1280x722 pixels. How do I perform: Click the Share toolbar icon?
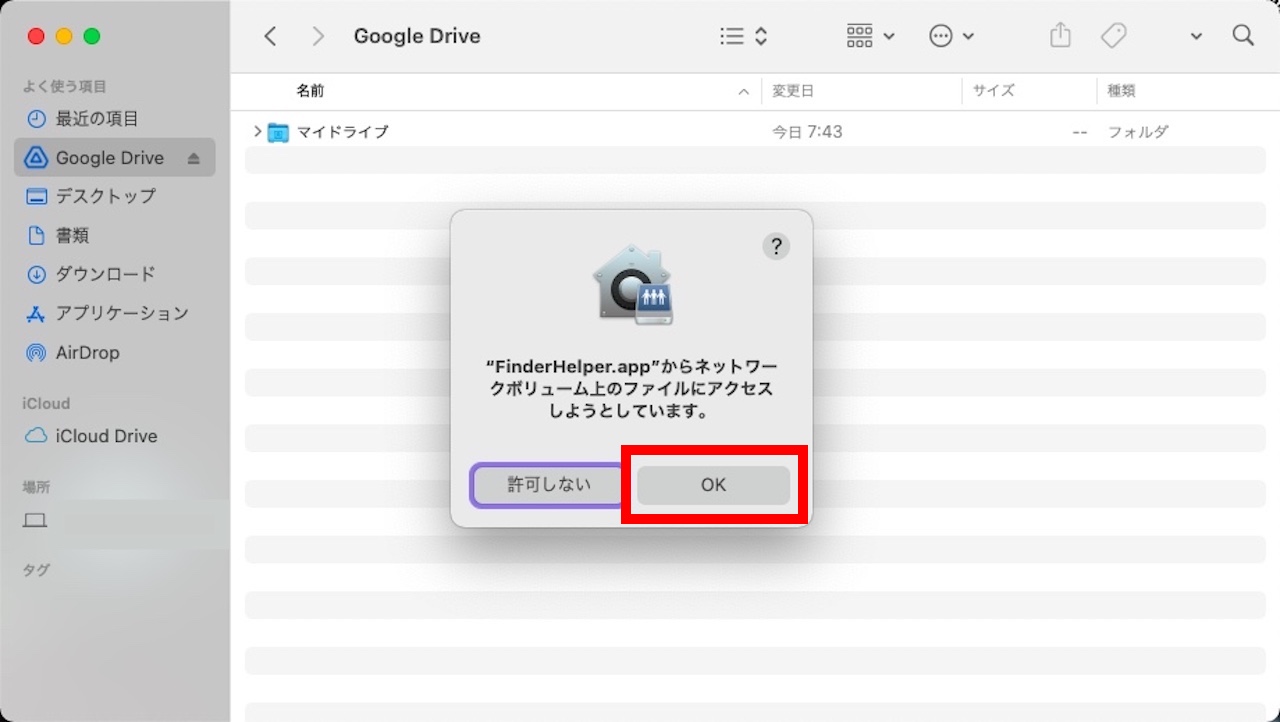pyautogui.click(x=1060, y=36)
